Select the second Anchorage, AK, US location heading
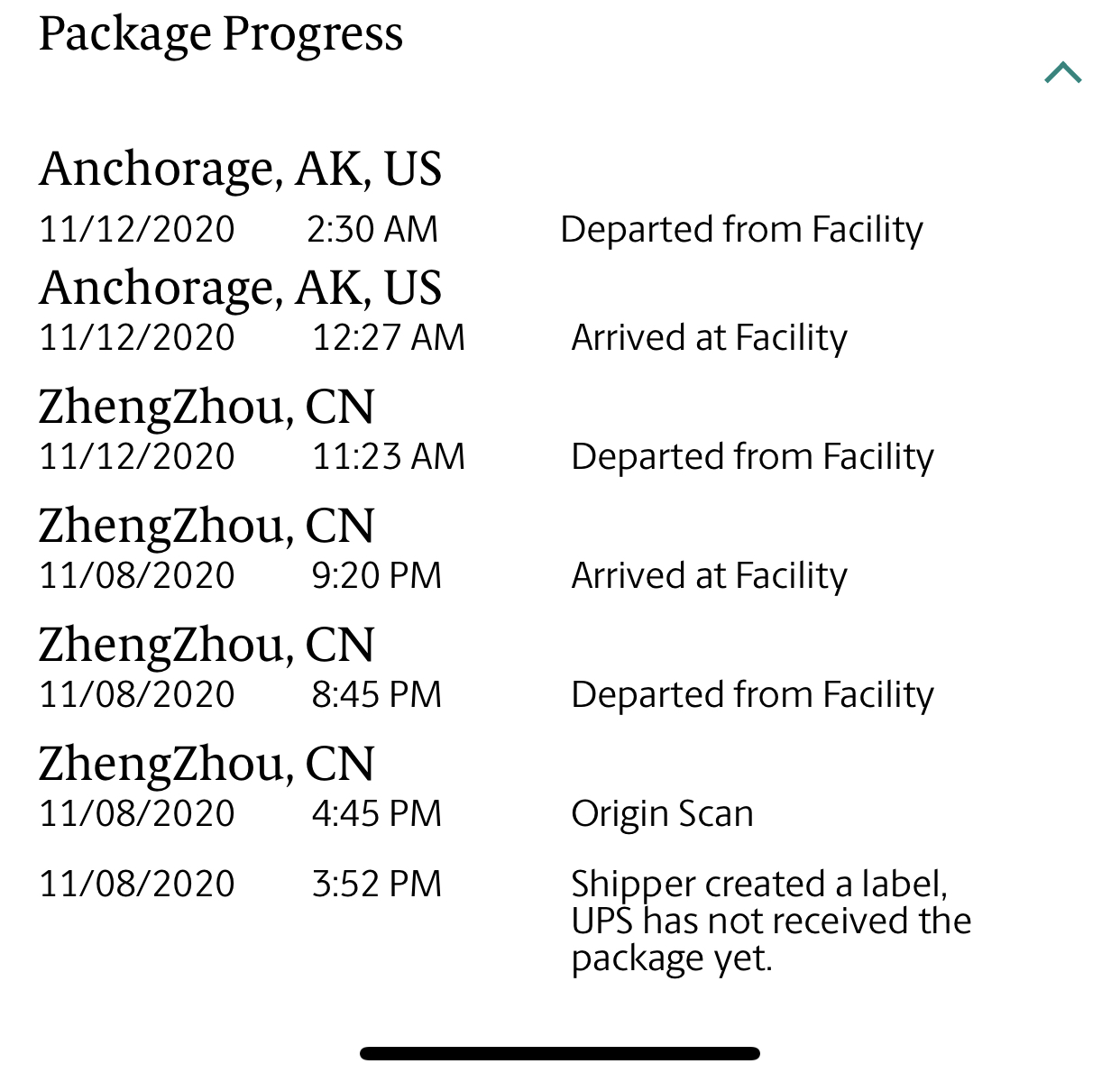Screen dimensions: 1120x1082 tap(240, 288)
